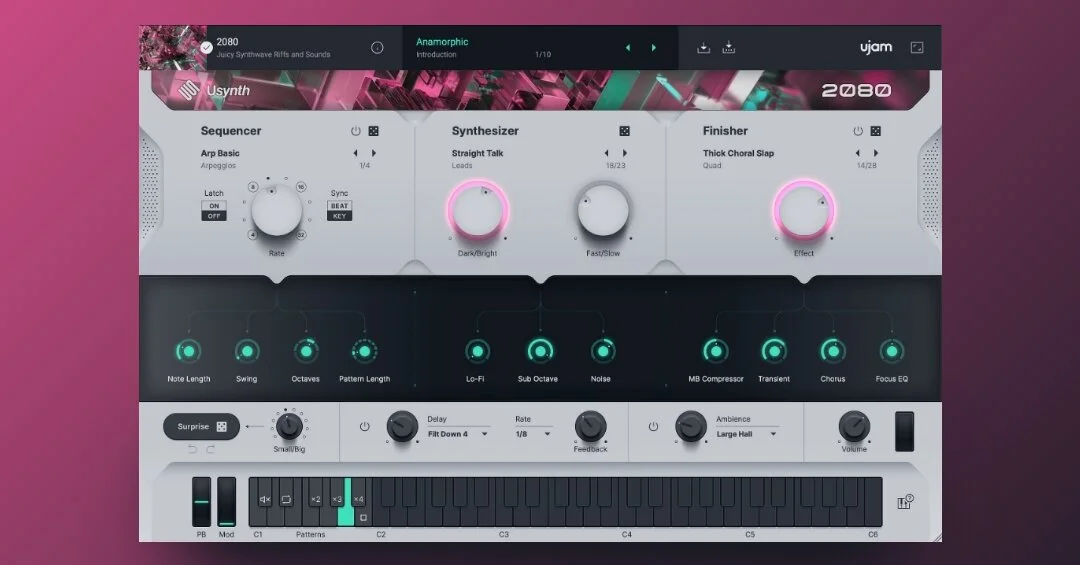Open the 1/8 Rate dropdown
The image size is (1080, 565).
pos(533,434)
